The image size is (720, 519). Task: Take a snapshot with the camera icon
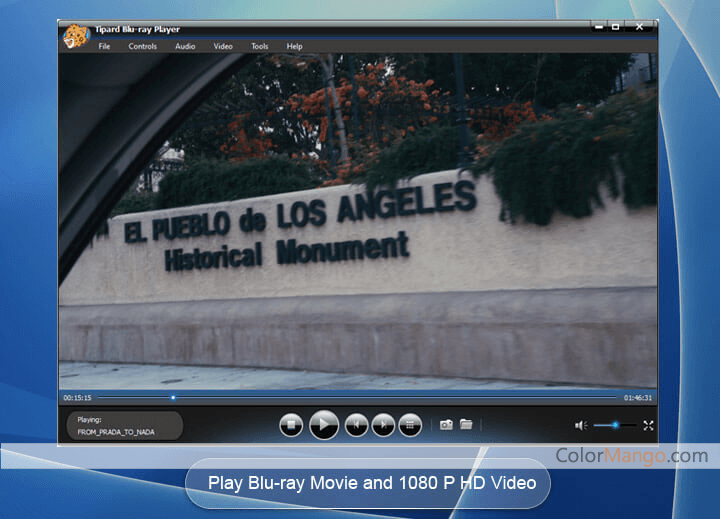(446, 425)
